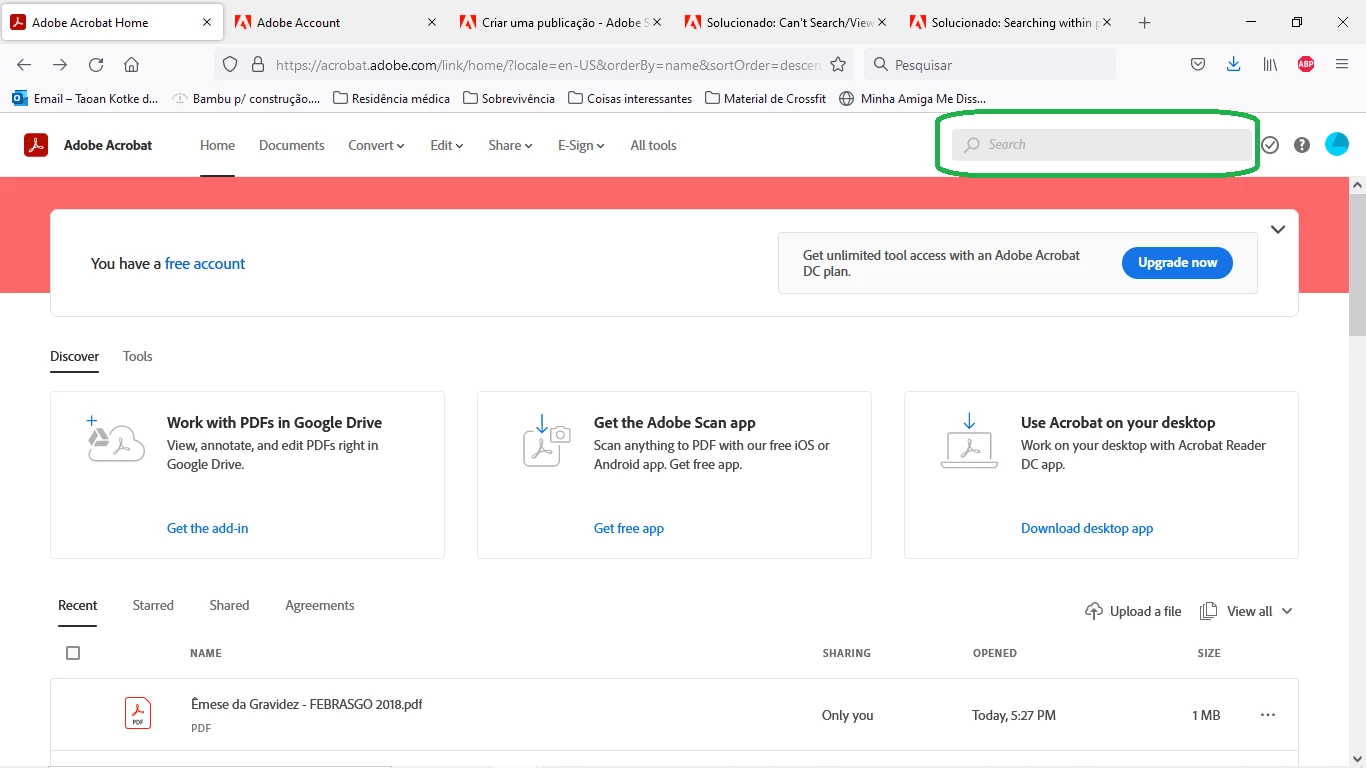Click the padlock site info icon
1366x768 pixels.
(x=258, y=64)
